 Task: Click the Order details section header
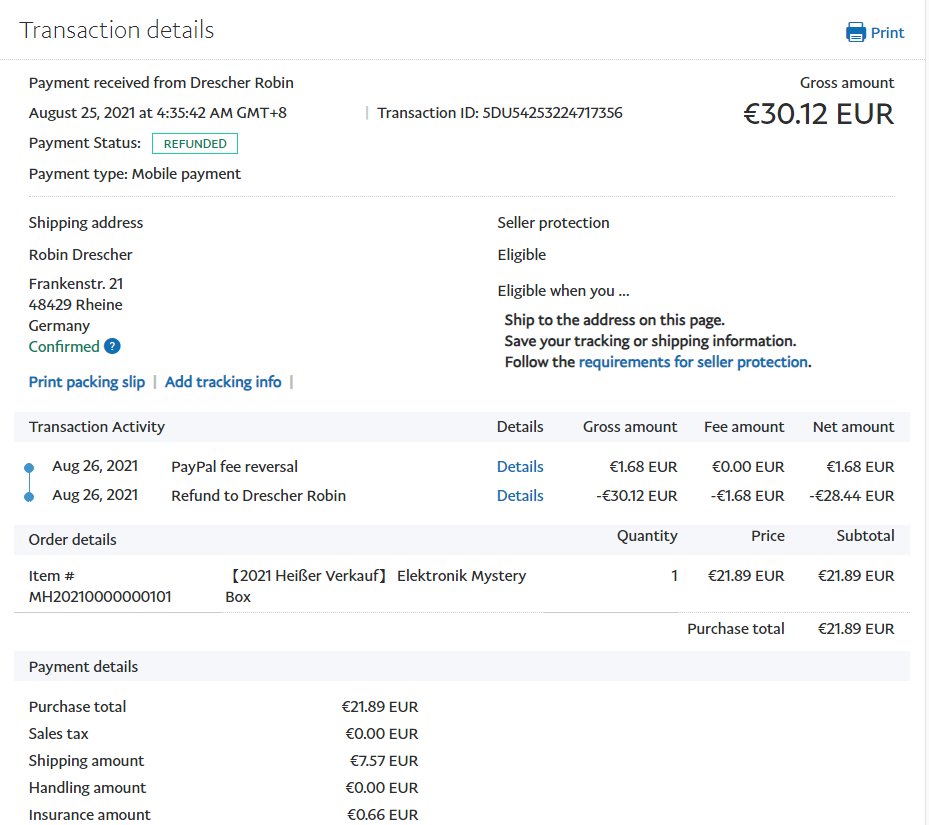pos(73,539)
